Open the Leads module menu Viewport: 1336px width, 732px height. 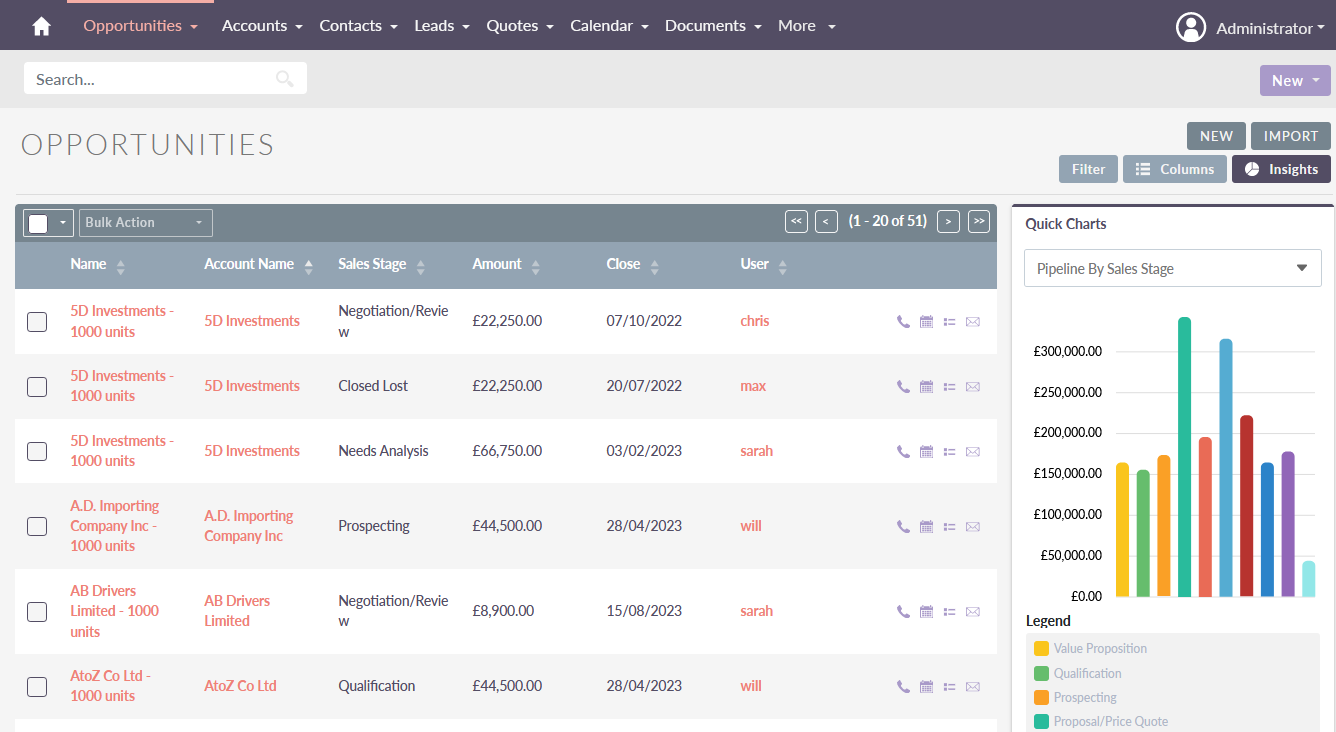[442, 26]
